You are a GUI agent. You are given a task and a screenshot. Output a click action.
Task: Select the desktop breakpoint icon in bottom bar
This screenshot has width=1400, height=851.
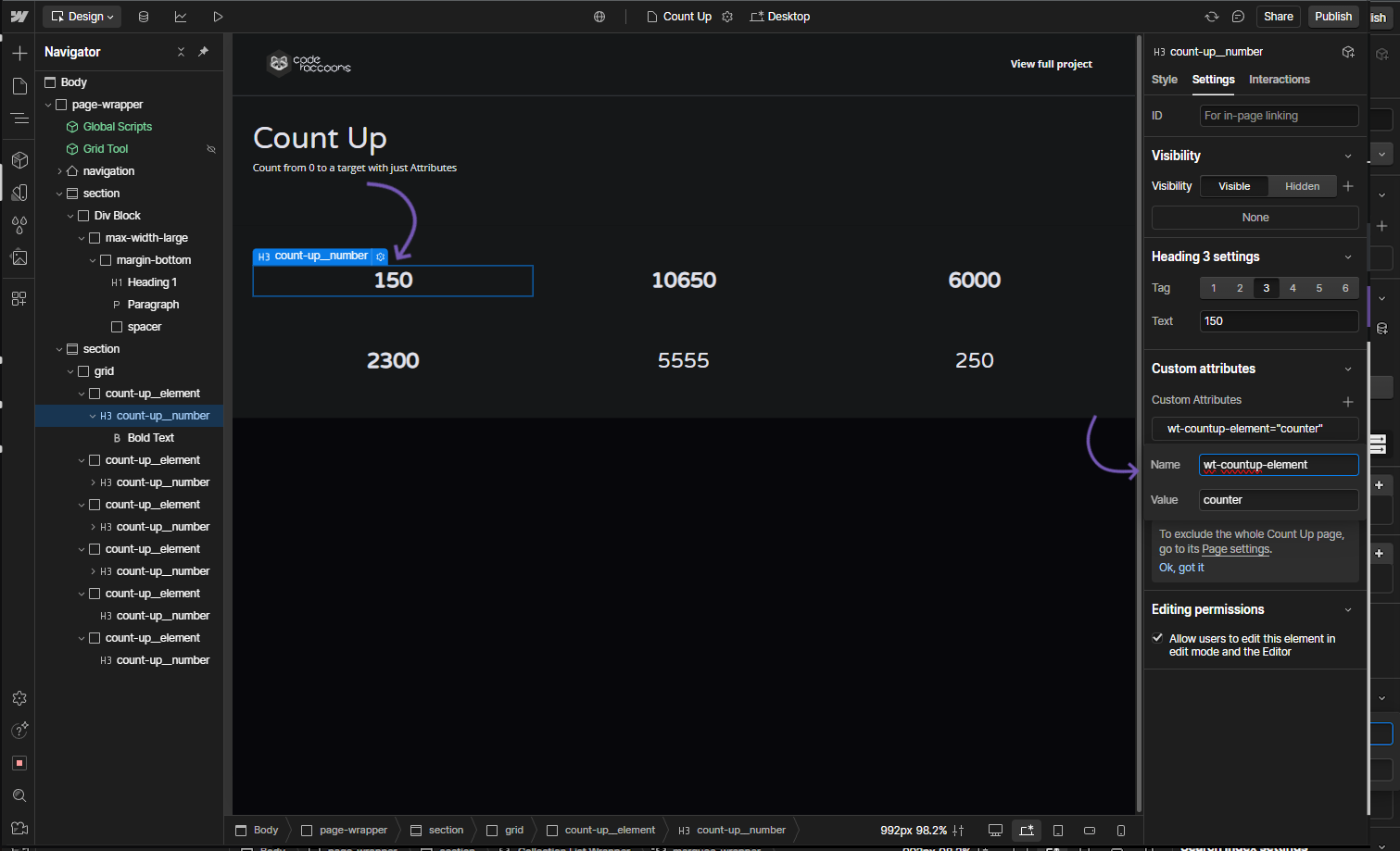(995, 831)
